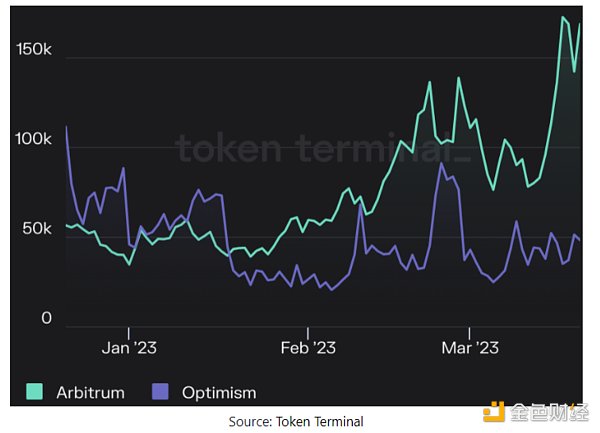Viewport: 600px width, 433px height.
Task: Select the 150k y-axis label
Action: (x=34, y=49)
